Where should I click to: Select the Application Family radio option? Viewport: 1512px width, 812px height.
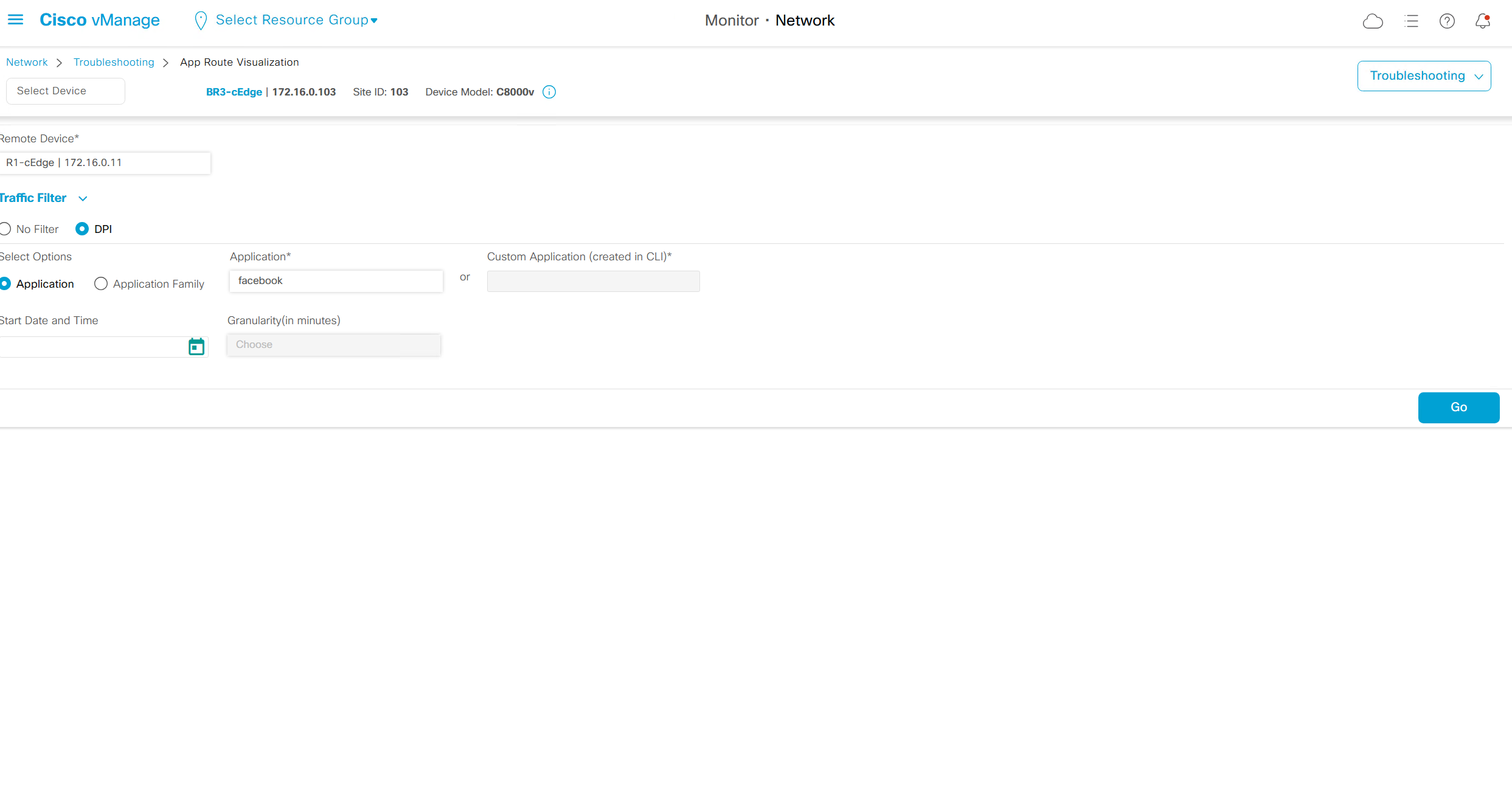[x=101, y=284]
